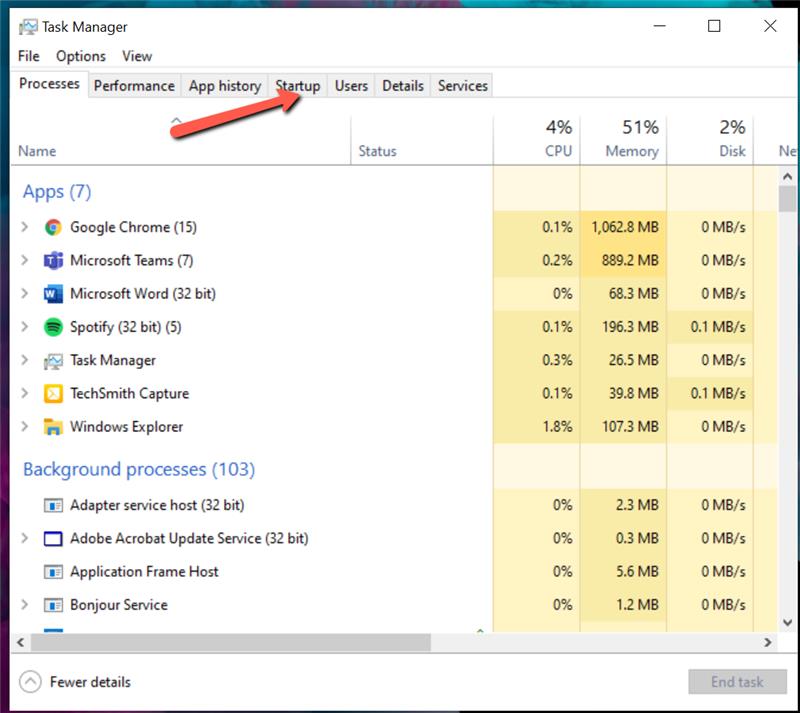The width and height of the screenshot is (800, 713).
Task: Click the Windows Explorer folder icon
Action: click(53, 427)
